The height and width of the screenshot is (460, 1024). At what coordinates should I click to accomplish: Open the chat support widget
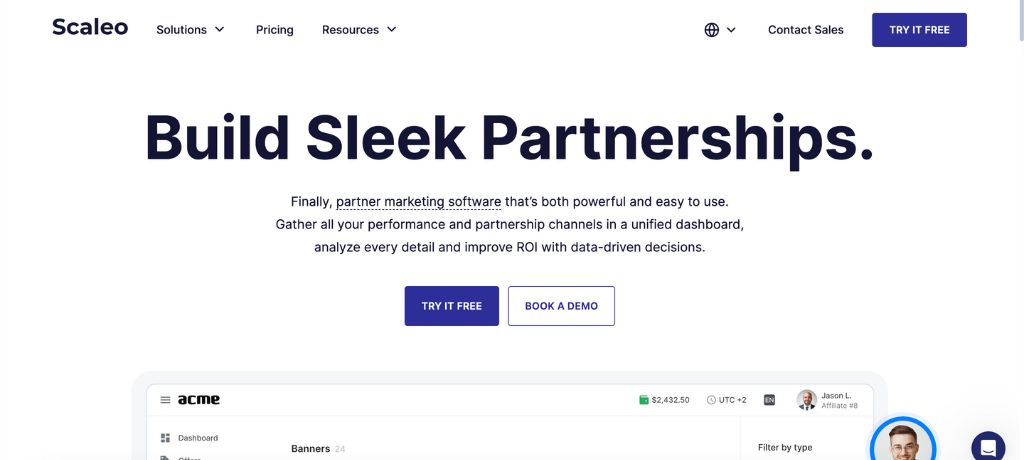[x=987, y=447]
